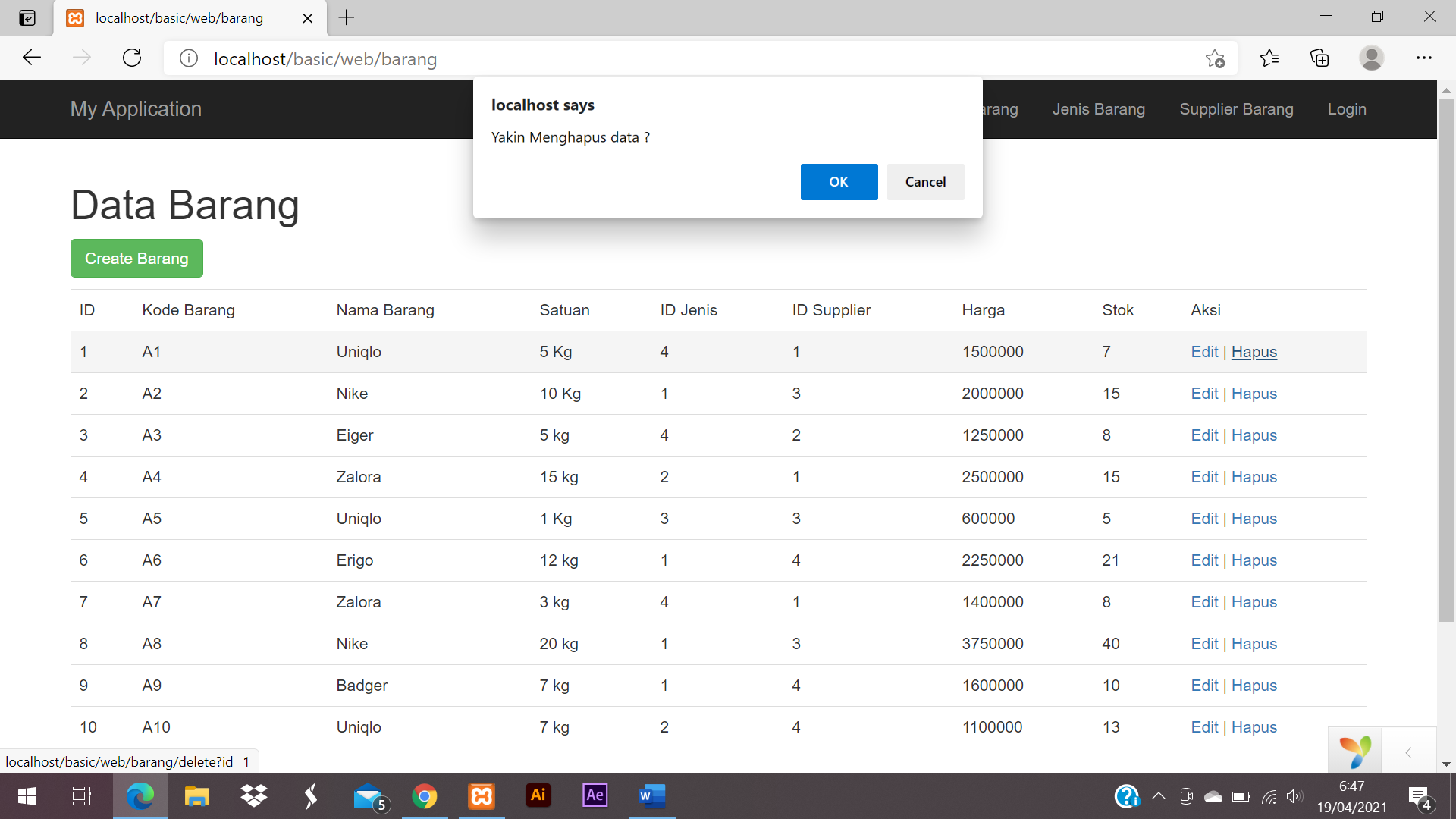Open the browser profile avatar
Screen dimensions: 1456x819
click(1371, 58)
